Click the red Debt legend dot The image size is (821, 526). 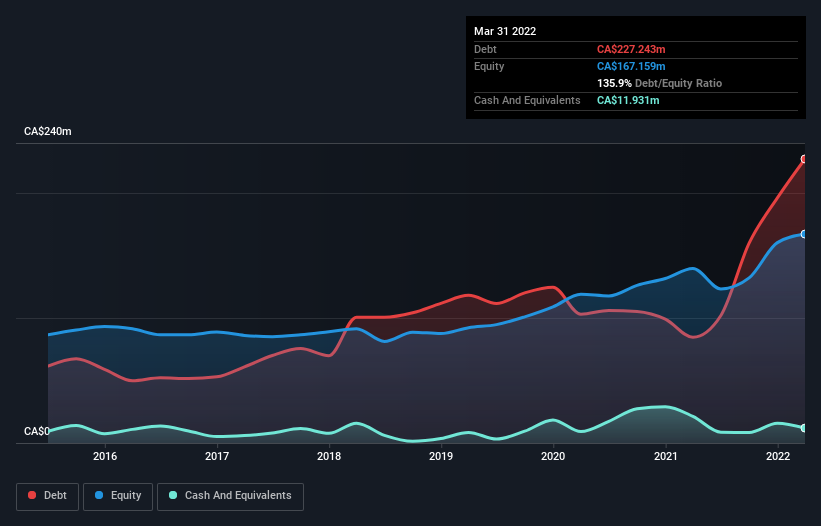(x=32, y=495)
